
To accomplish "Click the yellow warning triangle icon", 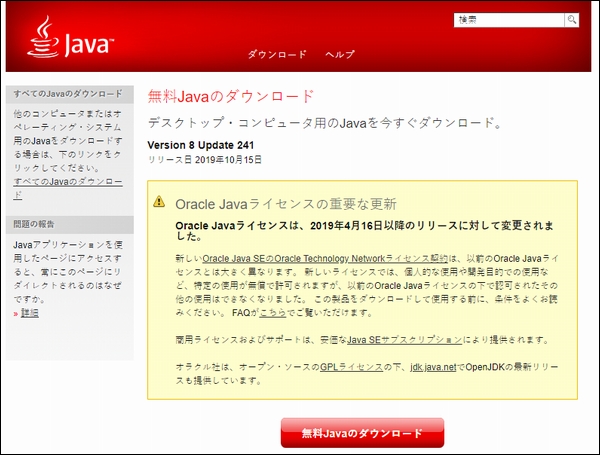I will click(x=159, y=201).
